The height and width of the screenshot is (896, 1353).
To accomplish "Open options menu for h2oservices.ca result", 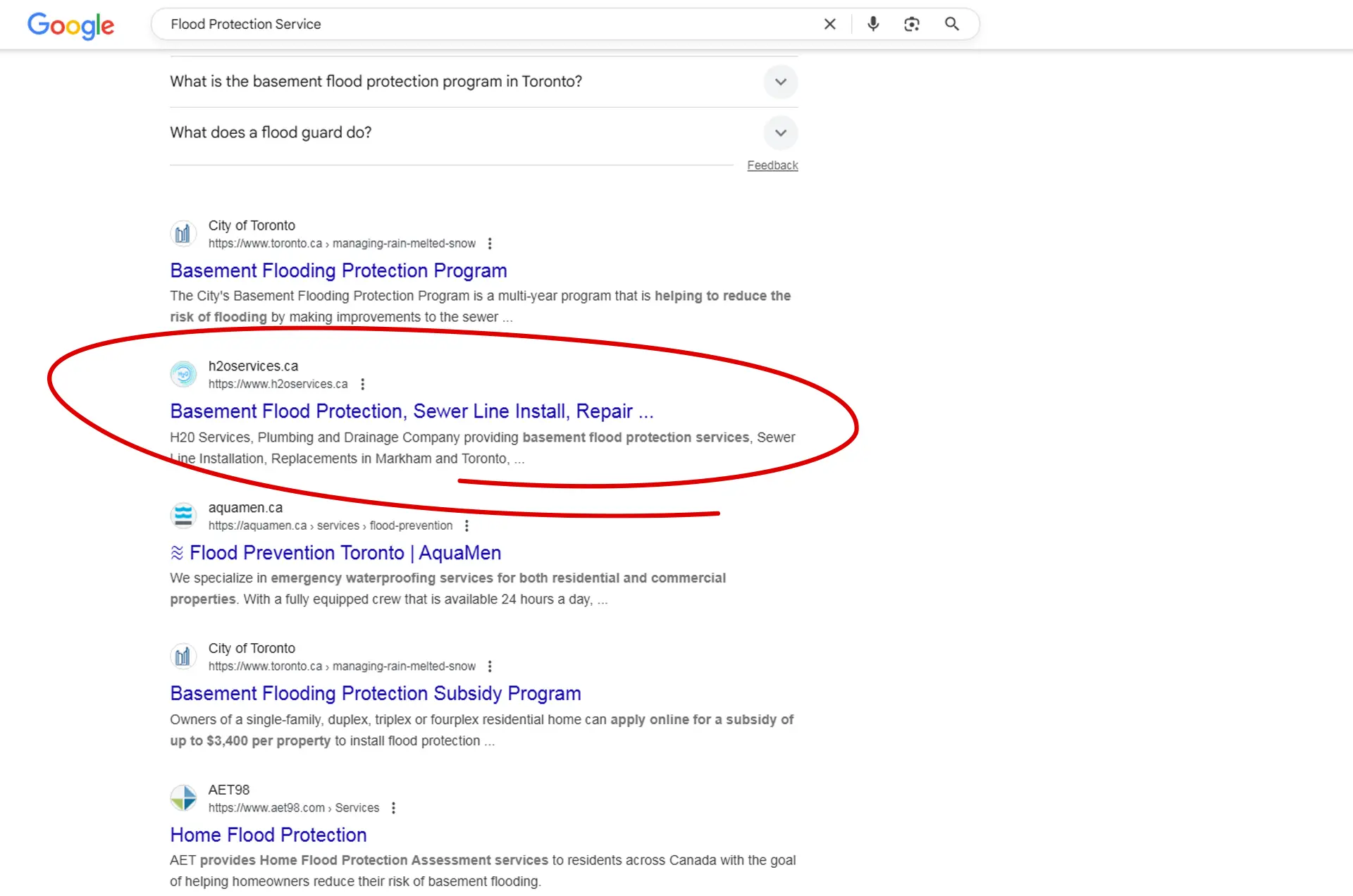I will click(x=362, y=384).
